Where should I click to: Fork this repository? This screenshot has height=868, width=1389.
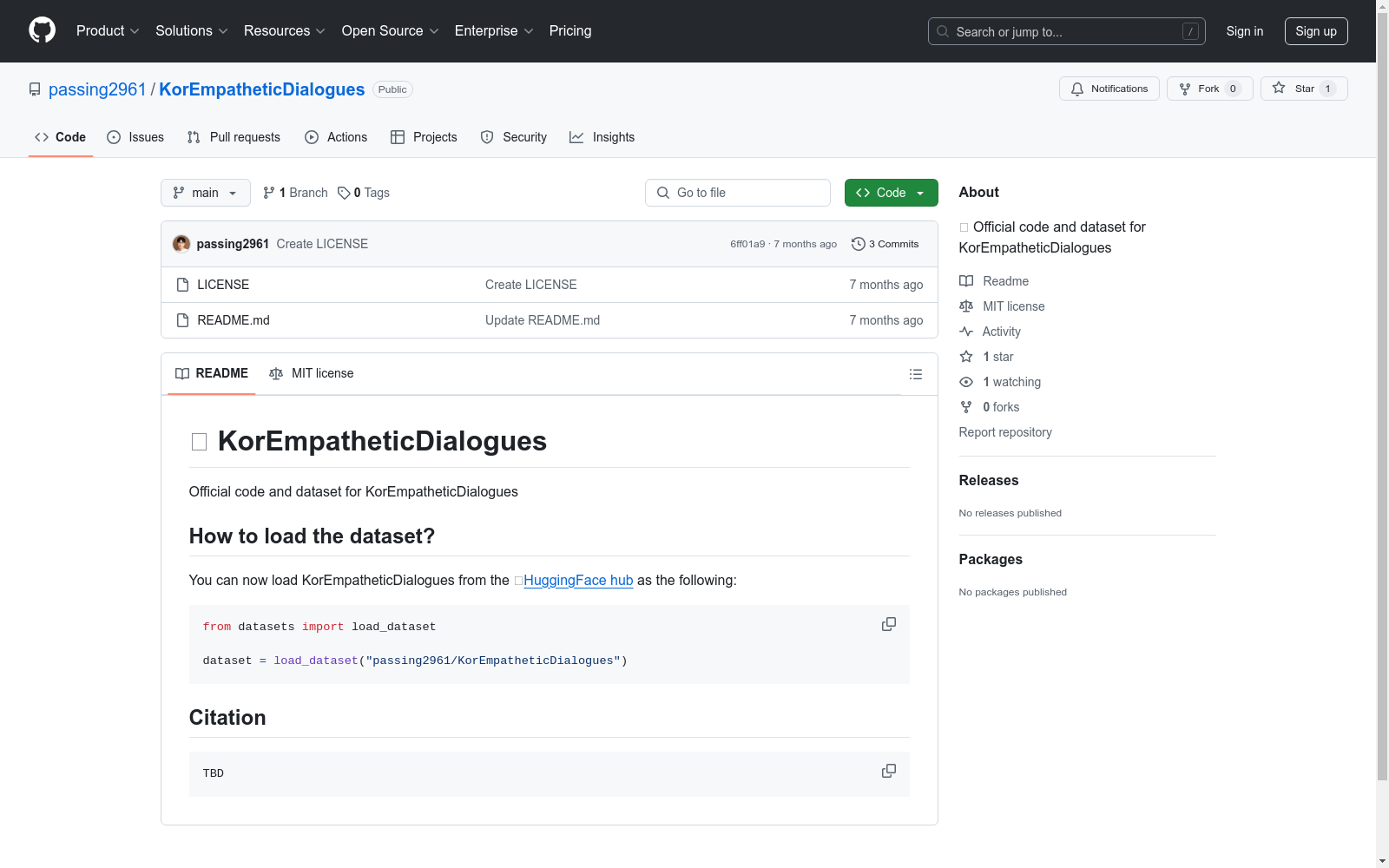[1209, 89]
